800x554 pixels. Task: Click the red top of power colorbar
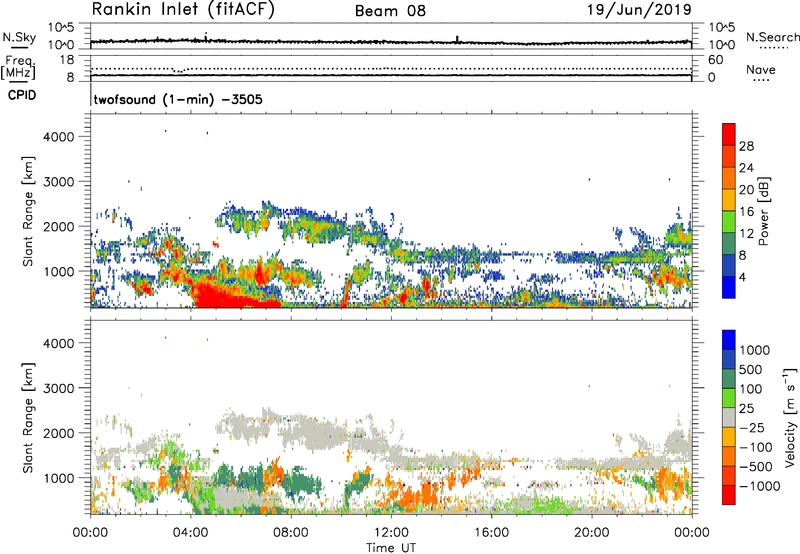[729, 134]
